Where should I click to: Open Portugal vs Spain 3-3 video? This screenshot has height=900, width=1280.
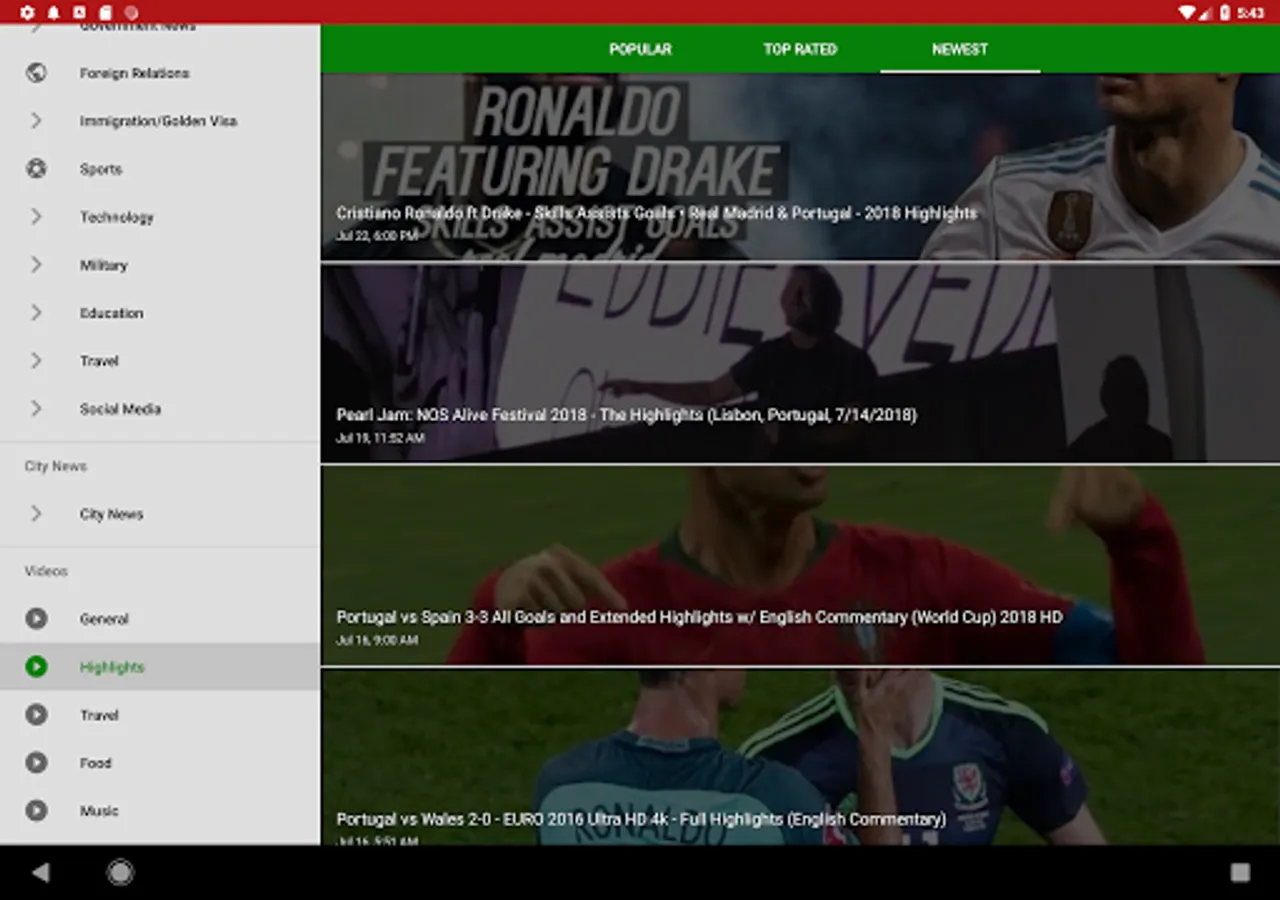pyautogui.click(x=800, y=565)
